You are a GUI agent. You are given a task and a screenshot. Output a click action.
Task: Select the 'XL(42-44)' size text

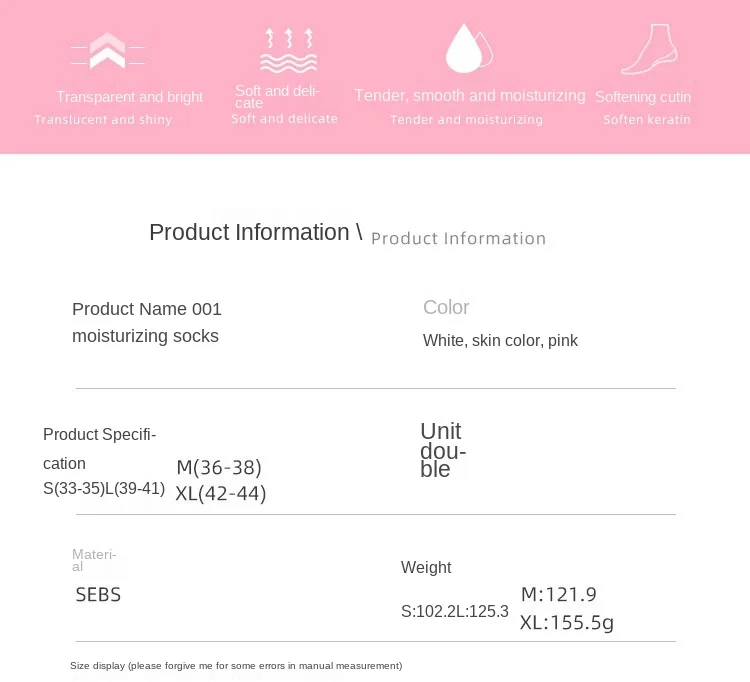[221, 494]
